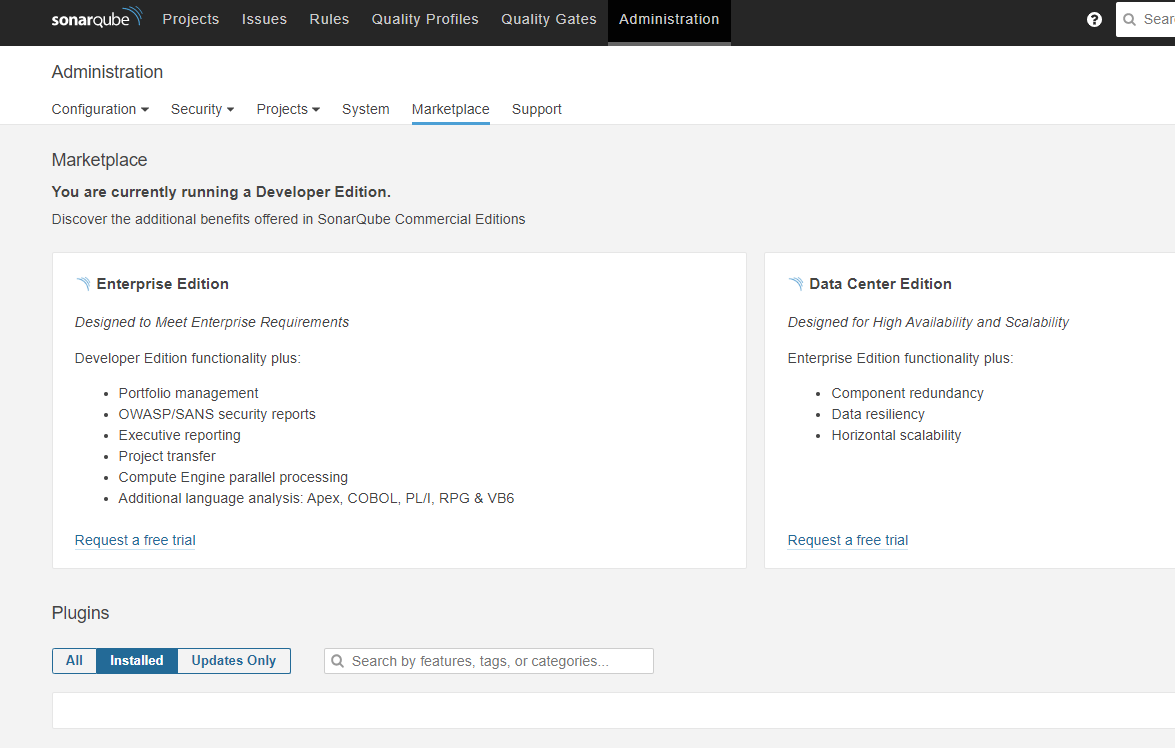The height and width of the screenshot is (748, 1175).
Task: Expand the Projects administration dropdown
Action: 288,109
